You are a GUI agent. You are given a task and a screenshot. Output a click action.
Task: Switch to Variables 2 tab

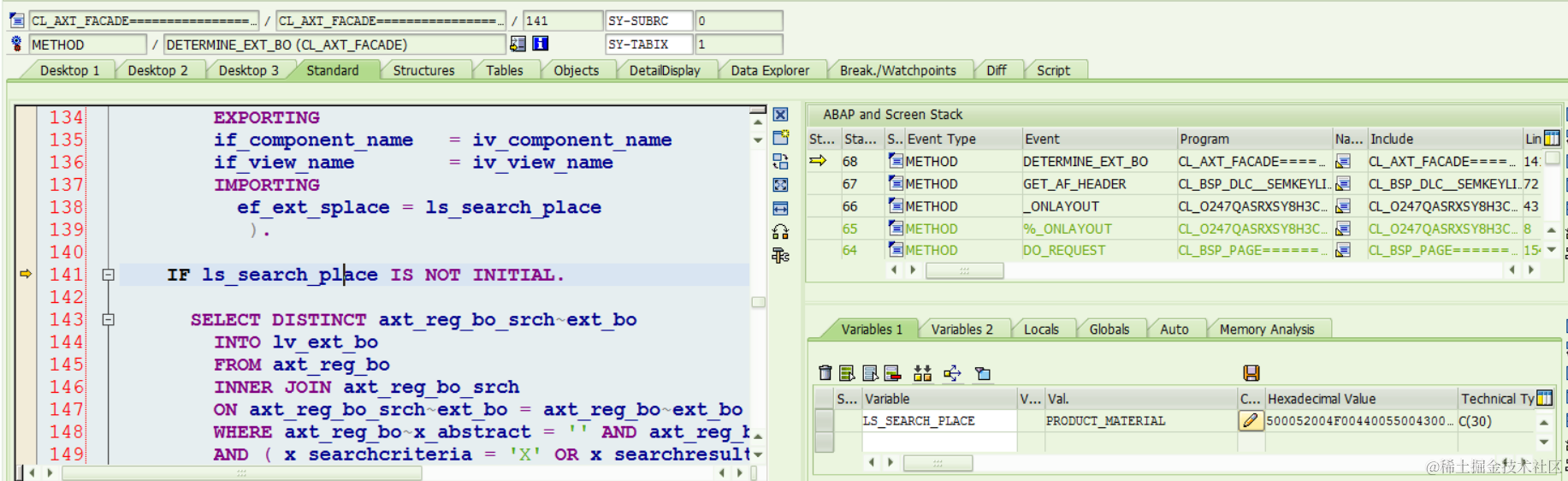coord(962,330)
